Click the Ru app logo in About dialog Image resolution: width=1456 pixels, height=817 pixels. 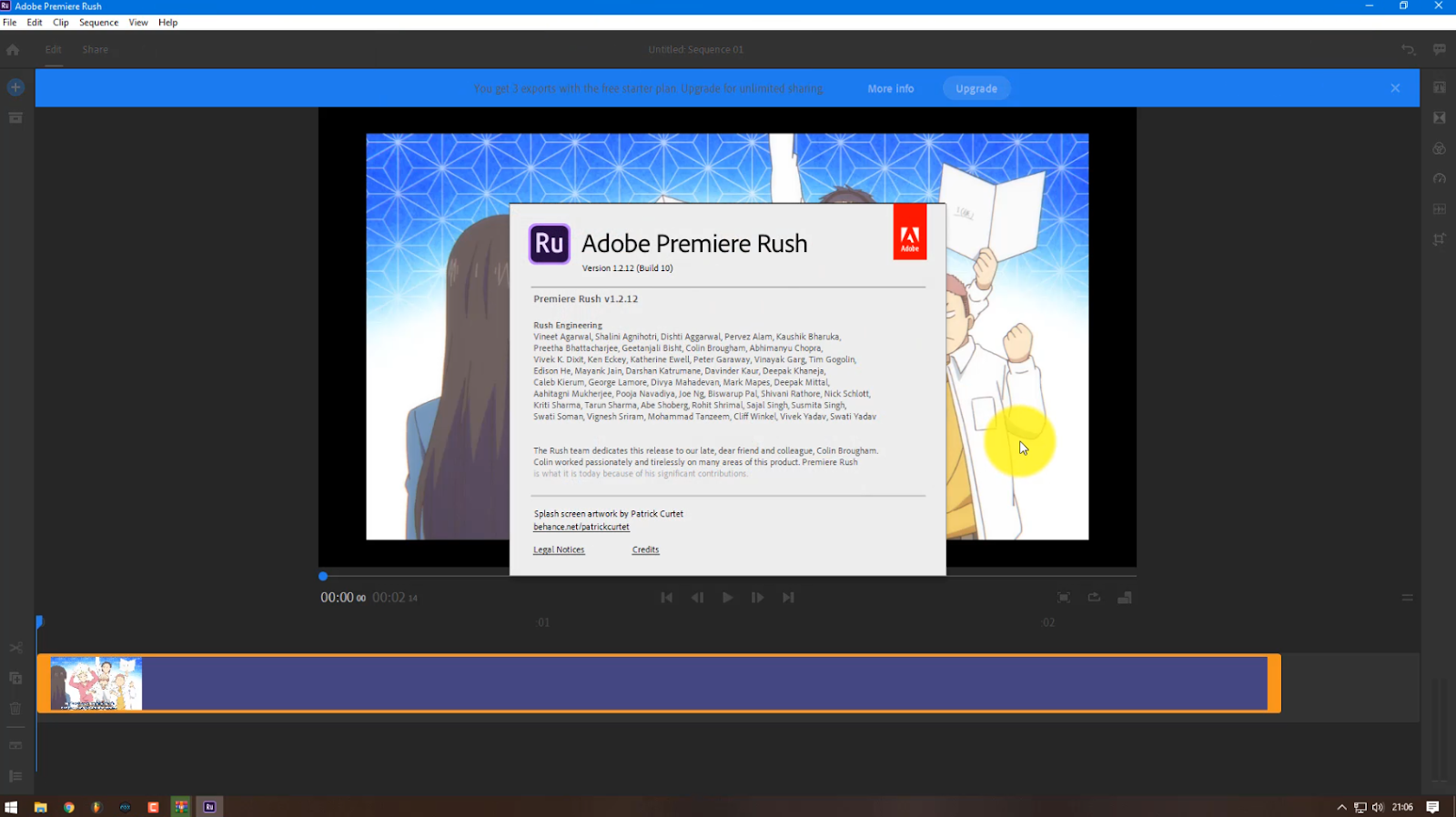point(550,244)
